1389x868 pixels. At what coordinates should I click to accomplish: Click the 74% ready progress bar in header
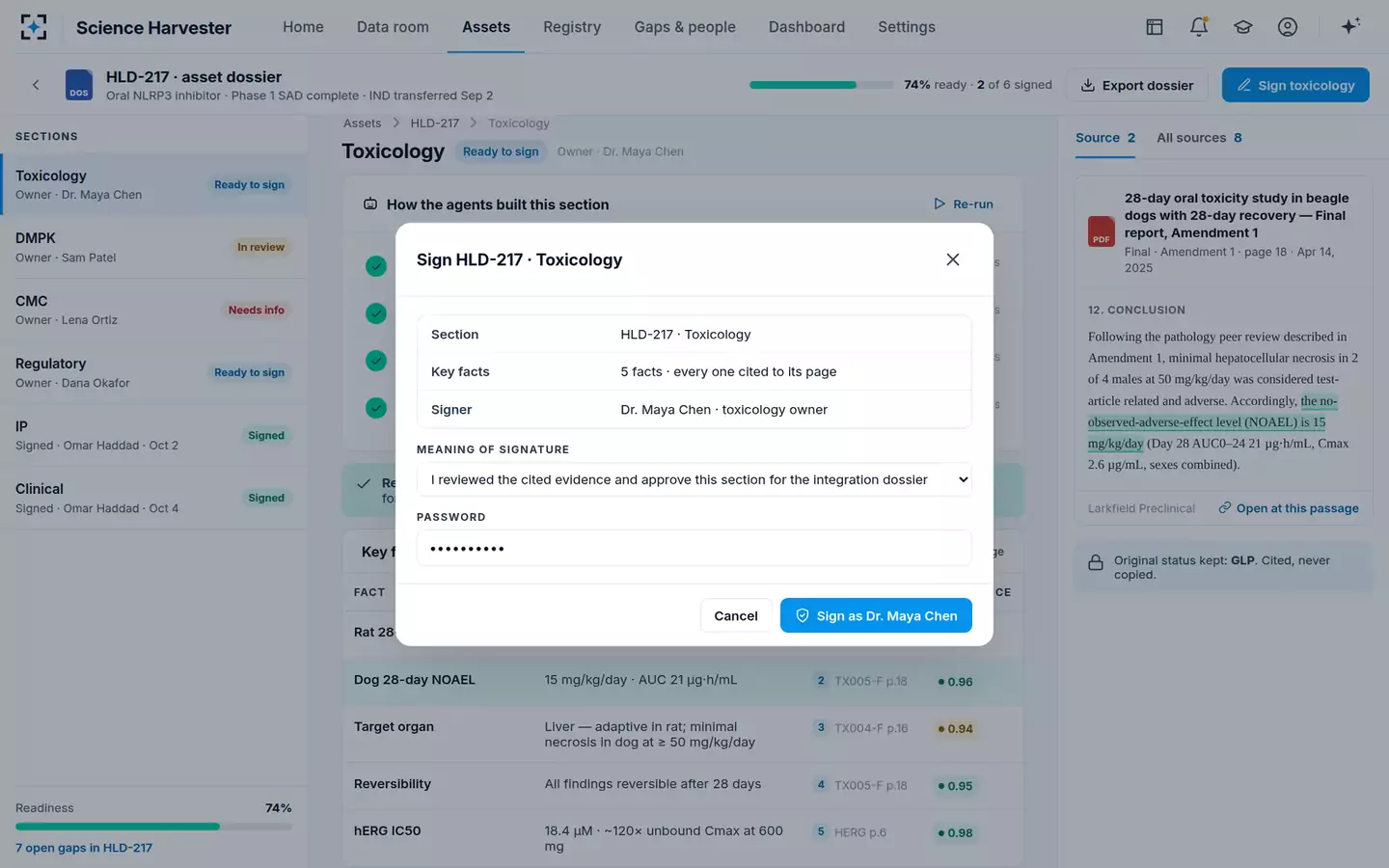coord(822,85)
